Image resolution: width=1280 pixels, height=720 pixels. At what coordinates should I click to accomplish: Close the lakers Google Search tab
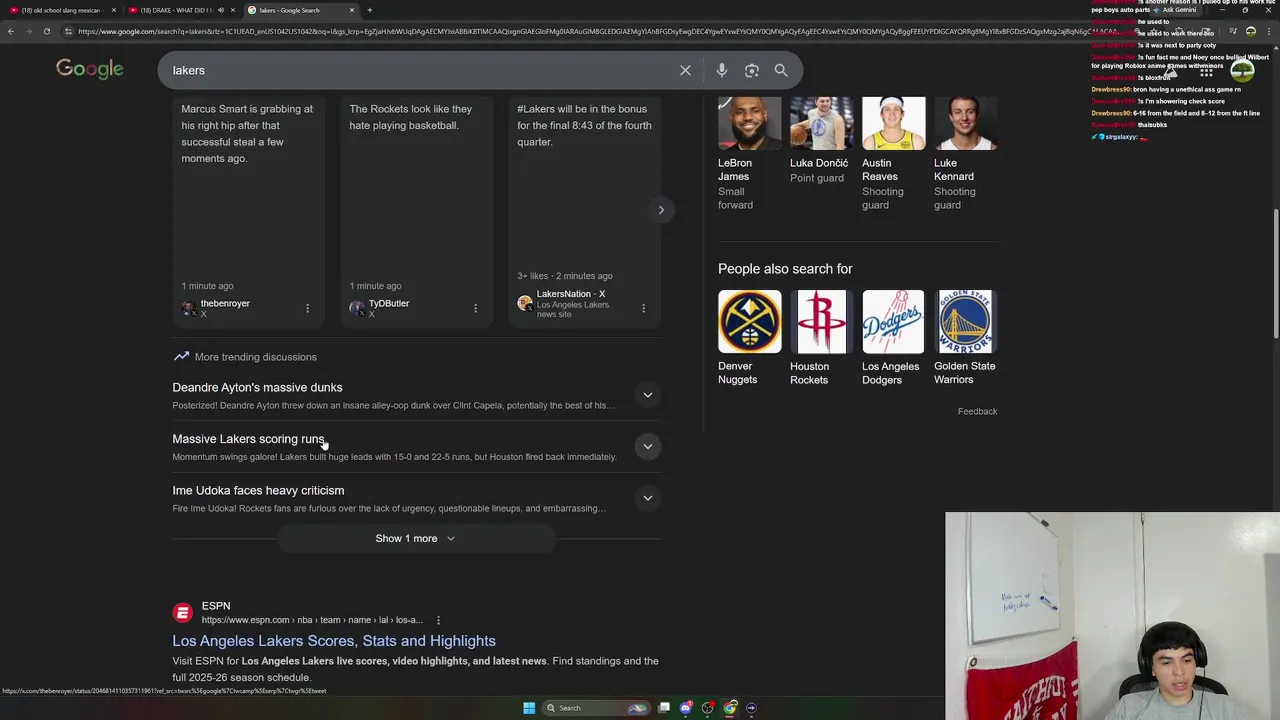pyautogui.click(x=351, y=10)
